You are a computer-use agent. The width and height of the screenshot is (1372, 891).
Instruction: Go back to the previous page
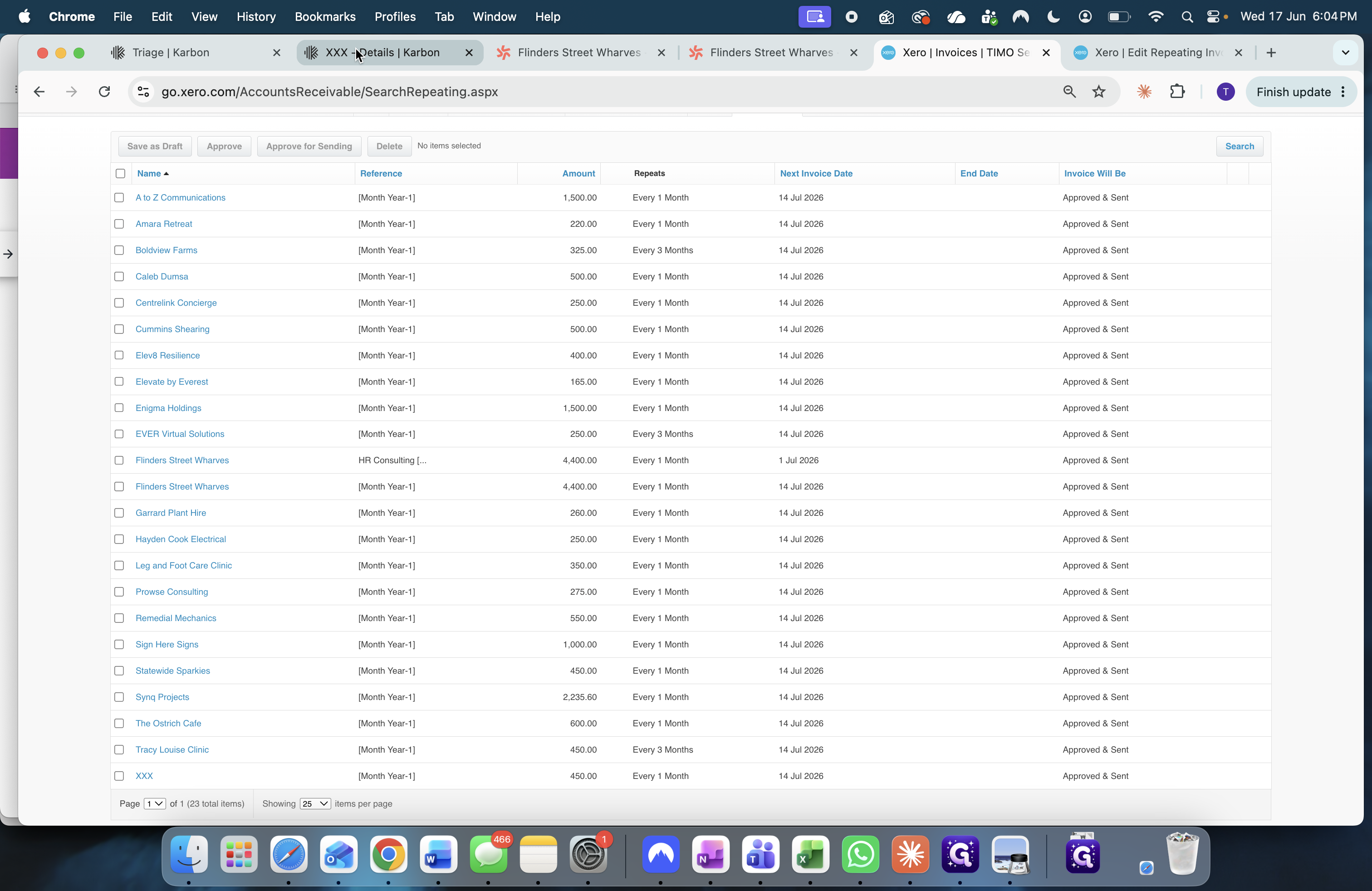click(39, 92)
